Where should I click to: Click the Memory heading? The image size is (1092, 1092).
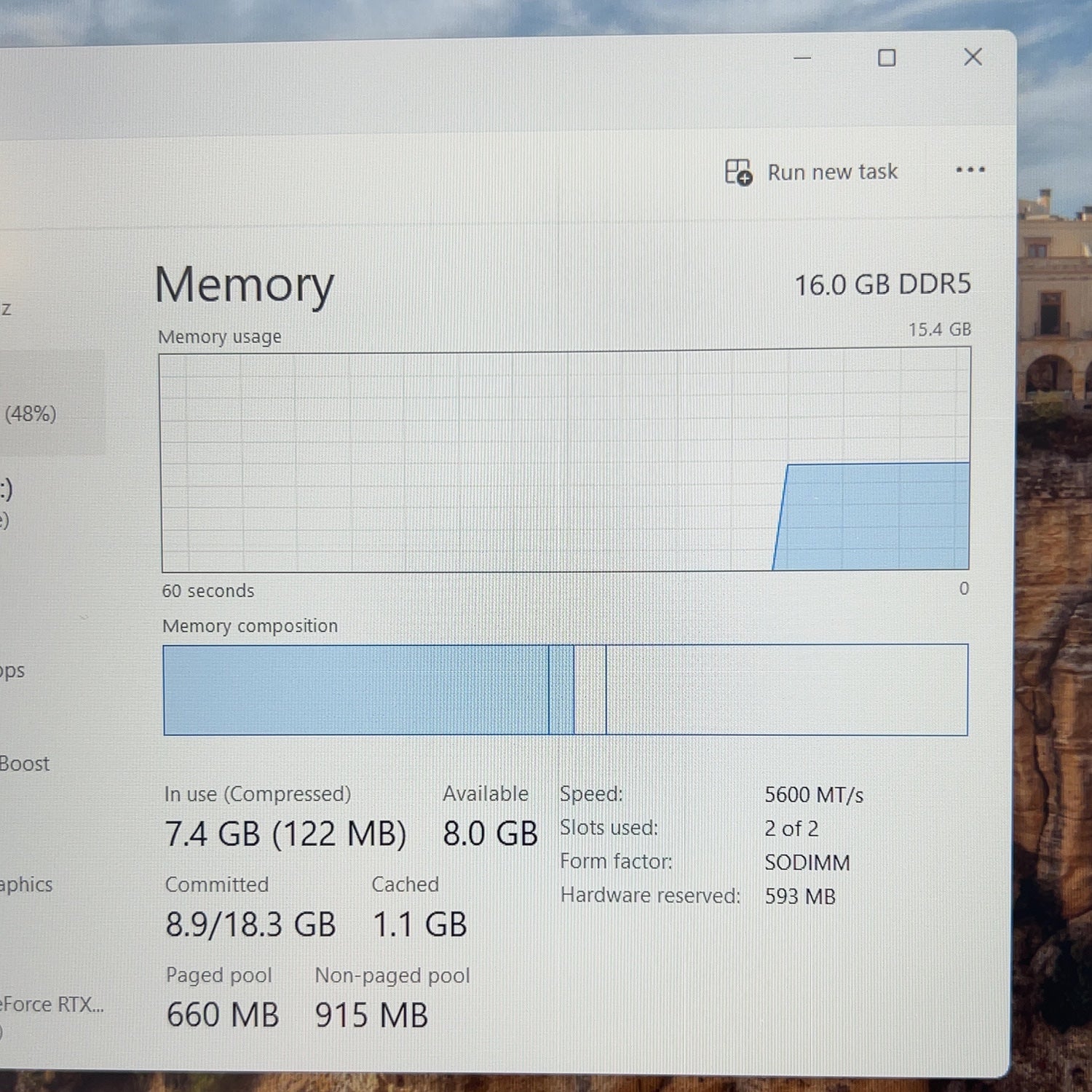click(x=245, y=286)
